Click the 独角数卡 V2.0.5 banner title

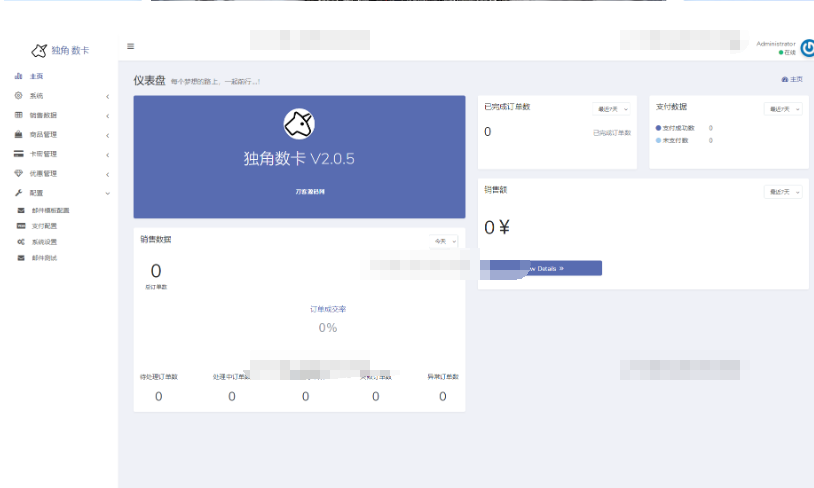point(299,158)
